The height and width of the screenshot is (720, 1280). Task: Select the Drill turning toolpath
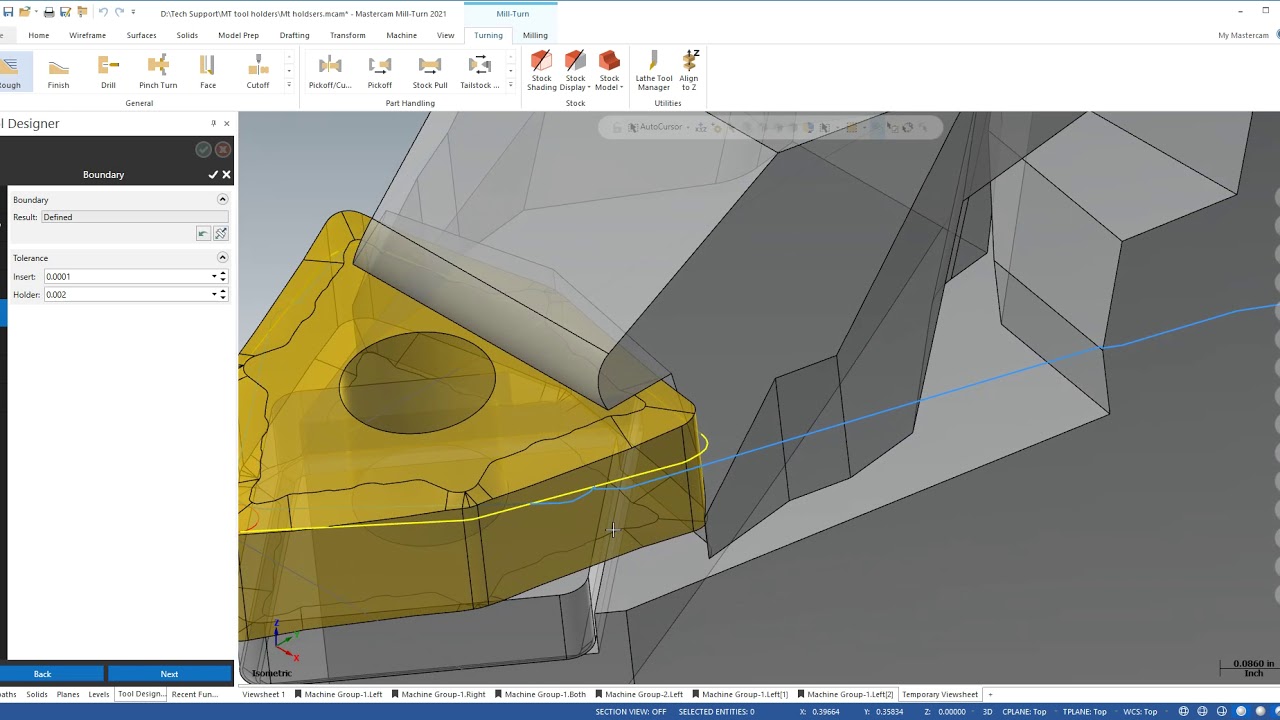pos(108,73)
